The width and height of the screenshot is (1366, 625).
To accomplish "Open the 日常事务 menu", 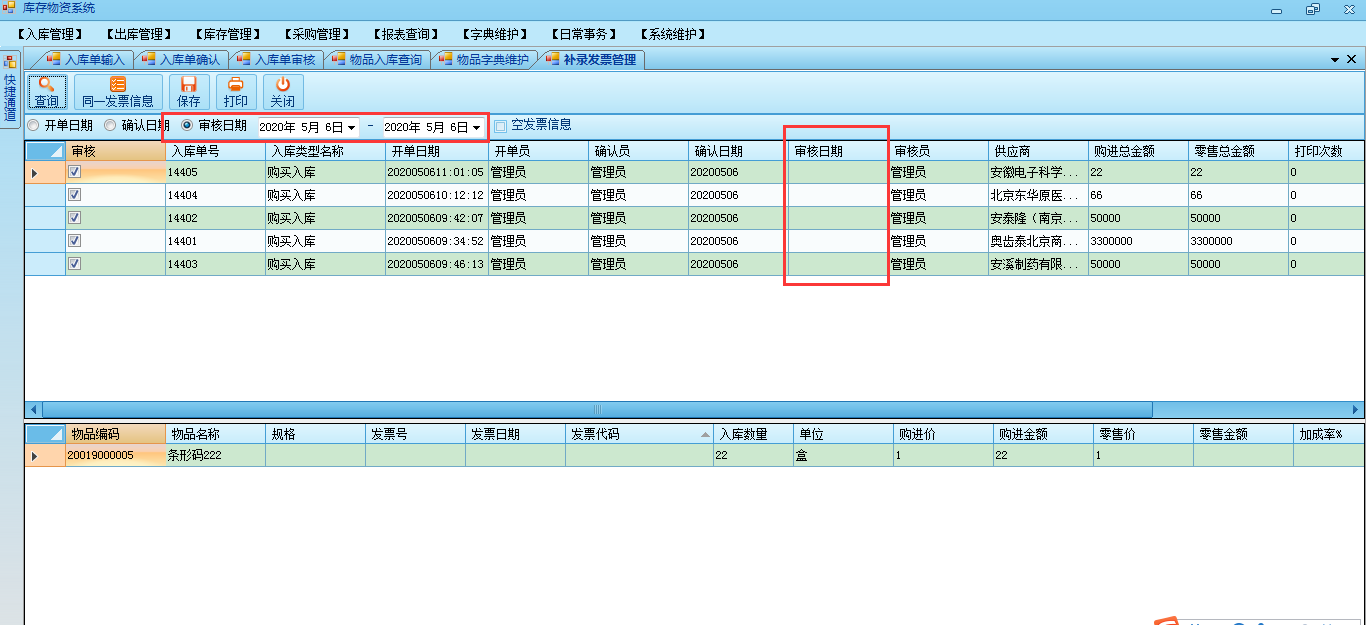I will point(583,34).
